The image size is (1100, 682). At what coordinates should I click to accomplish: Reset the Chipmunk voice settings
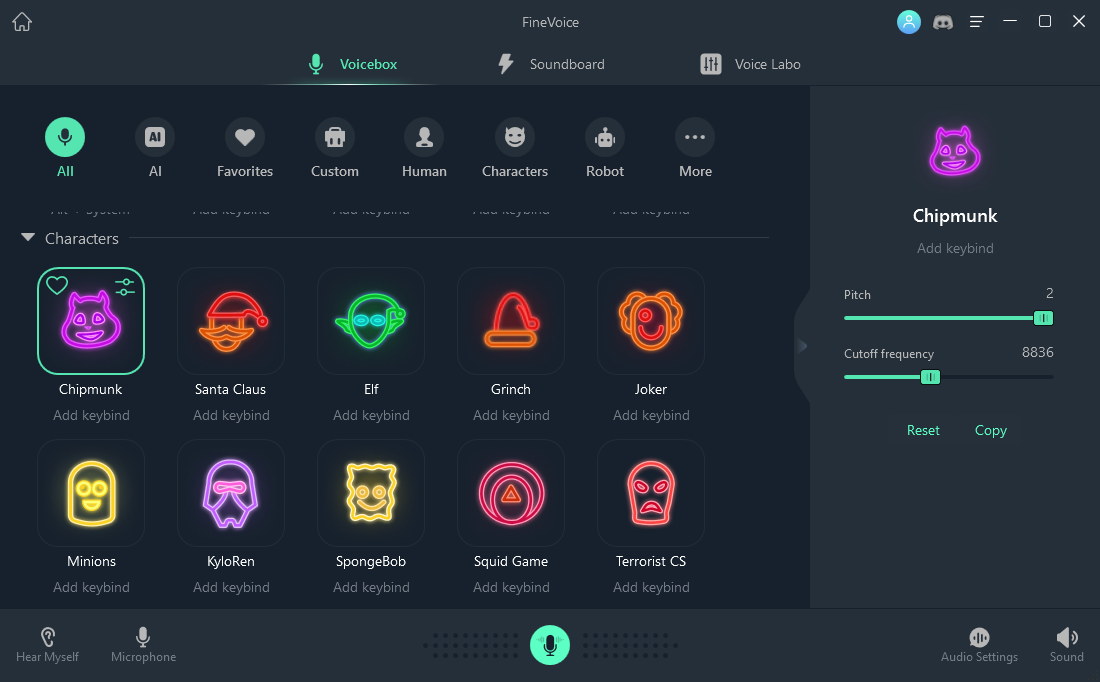point(923,430)
